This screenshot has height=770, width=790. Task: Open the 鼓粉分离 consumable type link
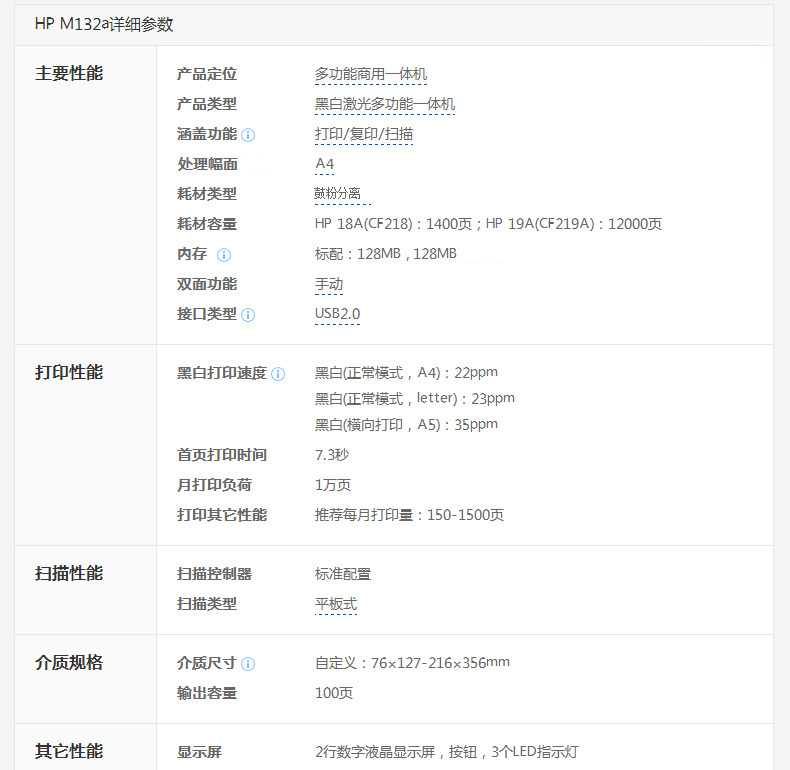coord(338,194)
